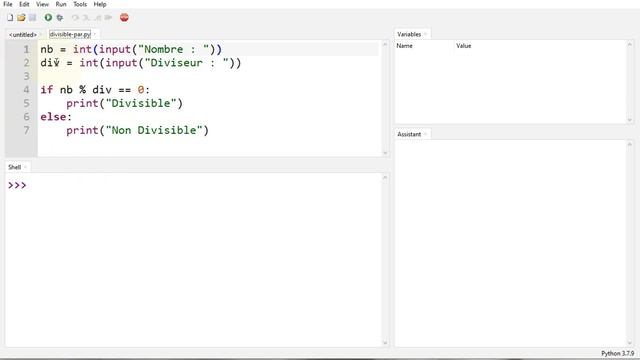Select the divisible-par.py editor tab
Image resolution: width=640 pixels, height=360 pixels.
[70, 34]
